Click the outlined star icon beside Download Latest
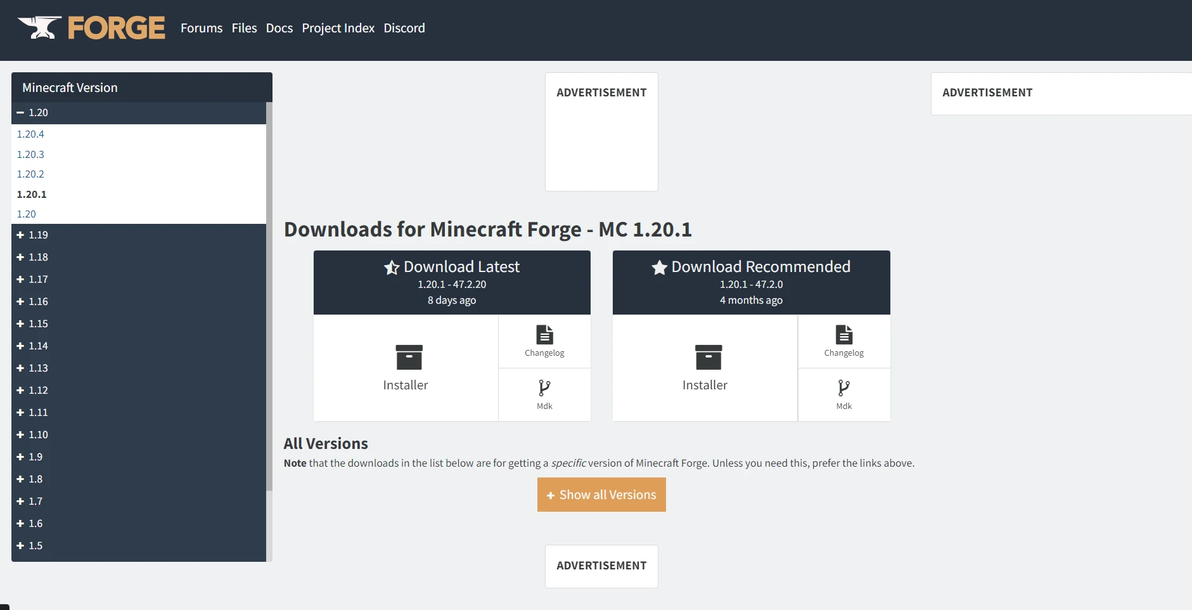Image resolution: width=1192 pixels, height=610 pixels. pyautogui.click(x=392, y=268)
